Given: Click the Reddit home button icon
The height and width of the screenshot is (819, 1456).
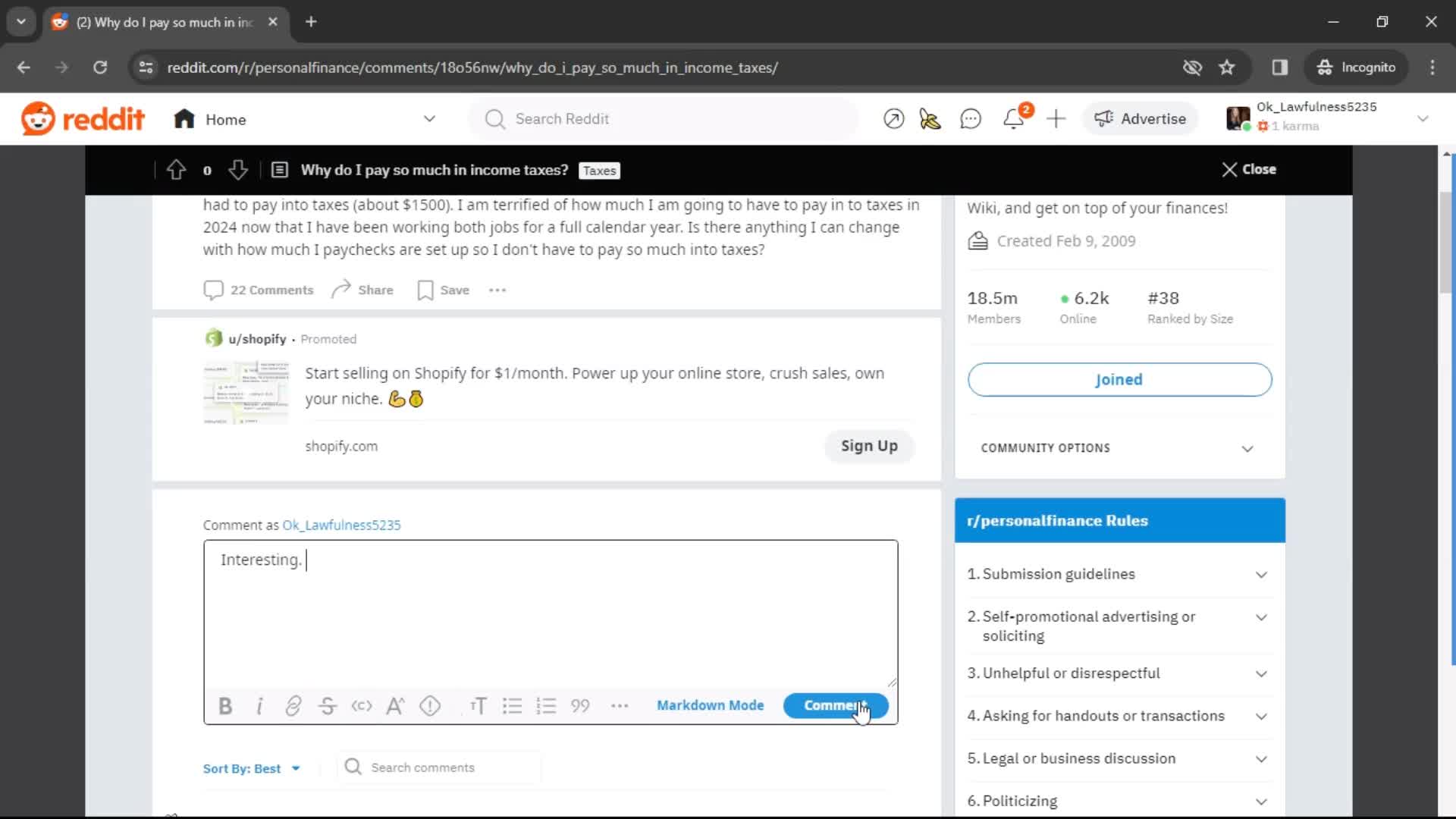Looking at the screenshot, I should [x=183, y=118].
